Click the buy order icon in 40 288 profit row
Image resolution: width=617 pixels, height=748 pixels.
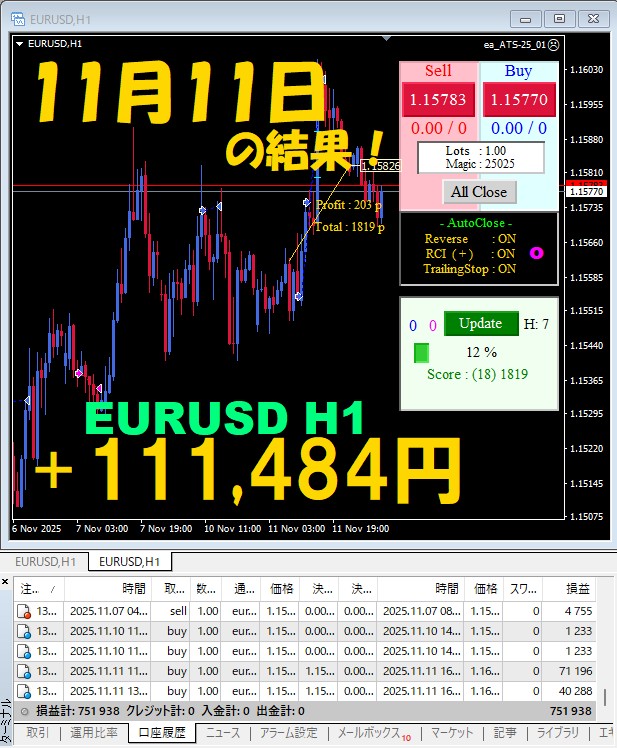pos(24,691)
